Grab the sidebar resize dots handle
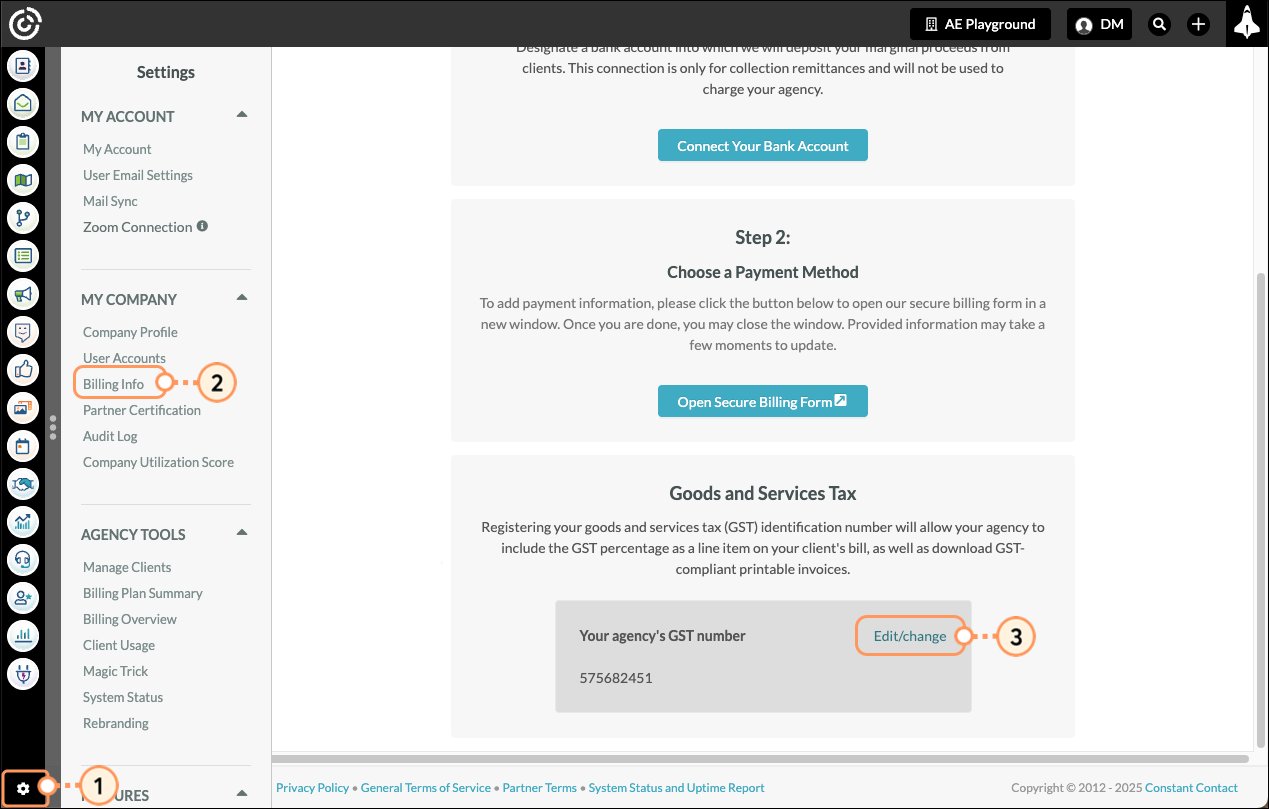Screen dimensions: 1269x809 coord(53,428)
